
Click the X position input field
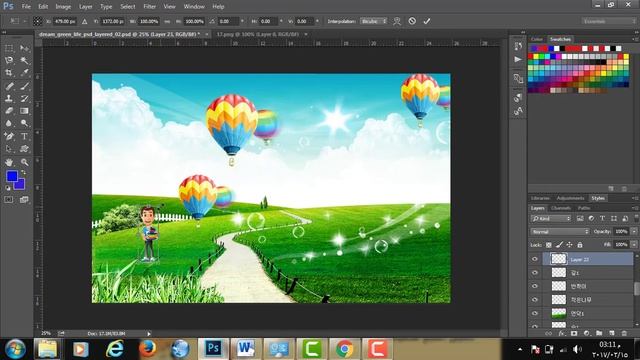point(64,21)
